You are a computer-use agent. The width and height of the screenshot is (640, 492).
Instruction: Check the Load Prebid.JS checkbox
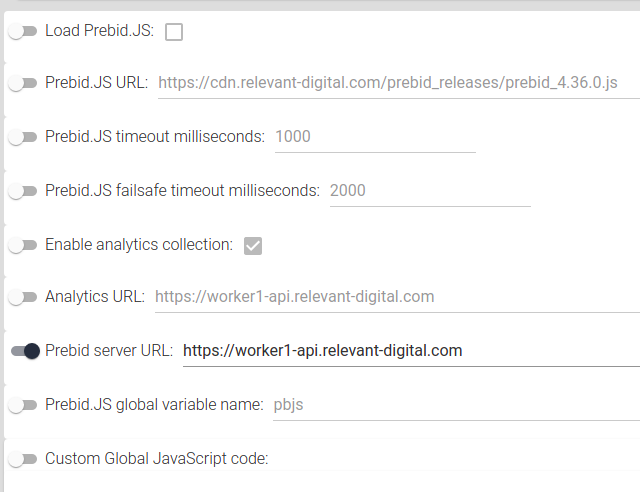click(x=174, y=32)
